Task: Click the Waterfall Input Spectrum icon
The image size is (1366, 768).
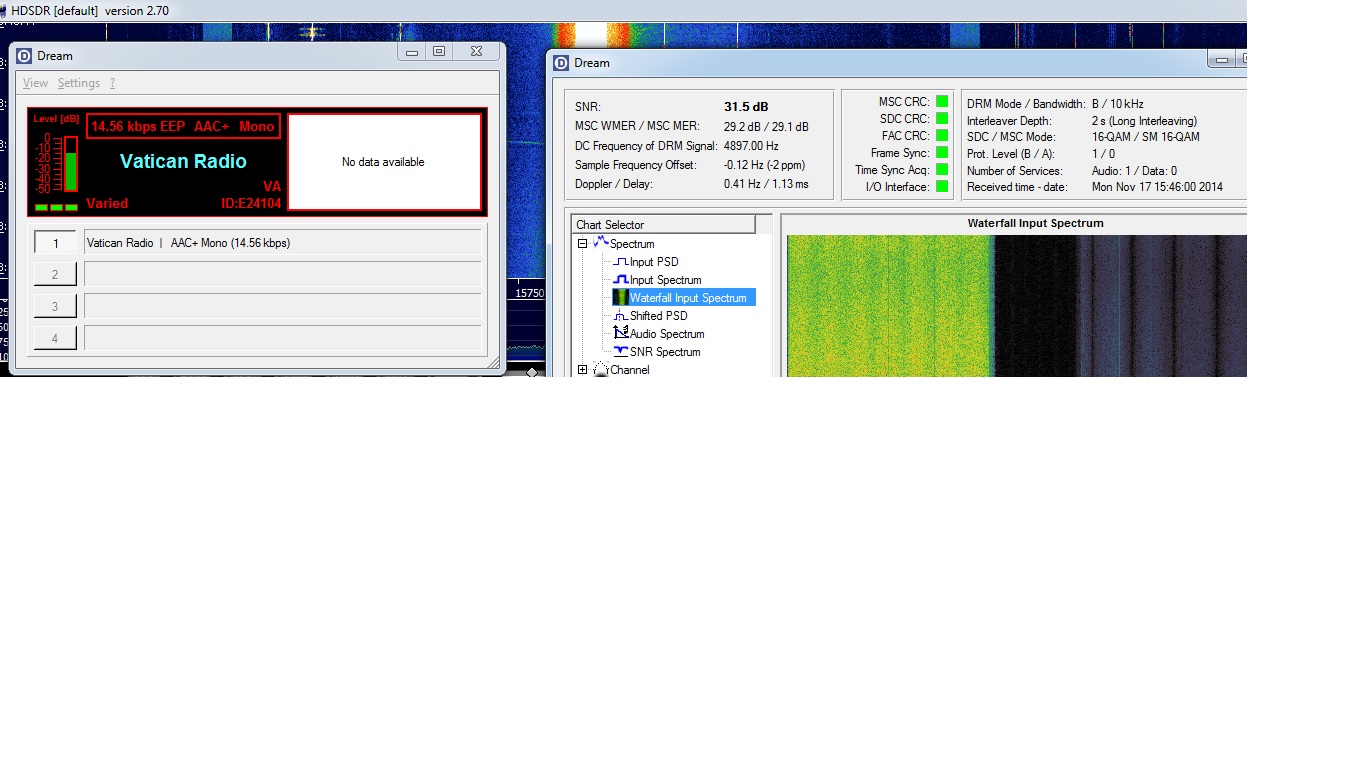Action: 620,298
